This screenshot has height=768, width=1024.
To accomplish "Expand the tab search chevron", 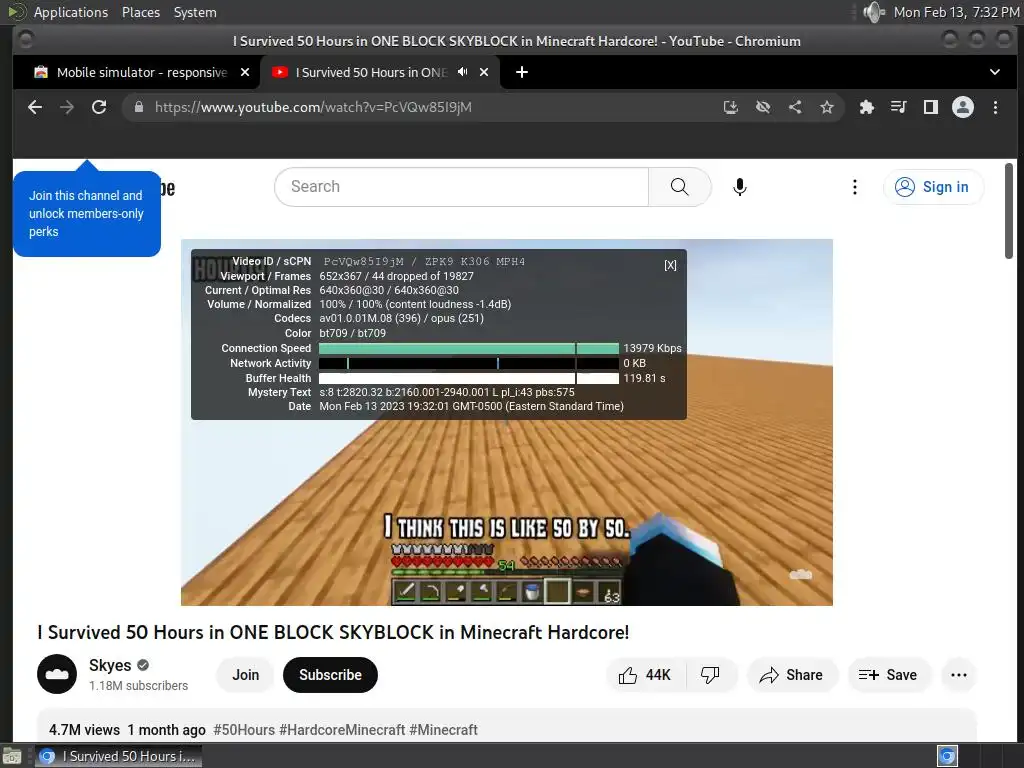I will [x=995, y=72].
